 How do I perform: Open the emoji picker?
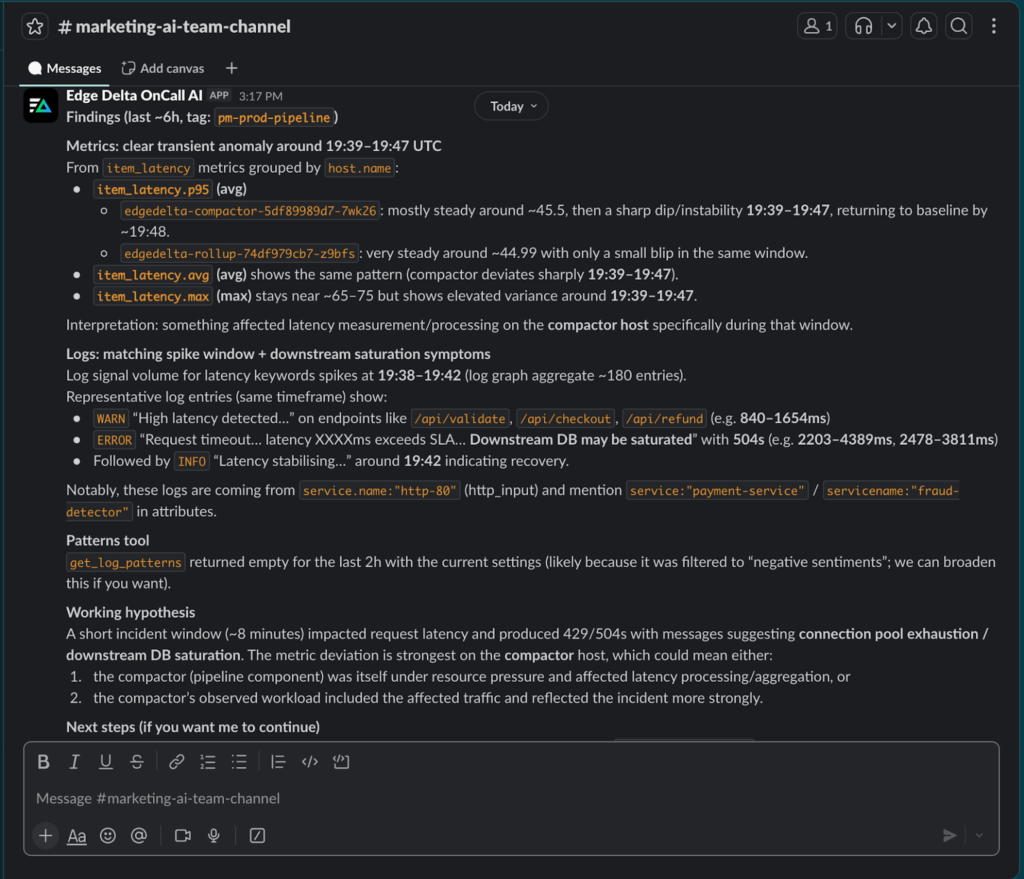tap(108, 836)
